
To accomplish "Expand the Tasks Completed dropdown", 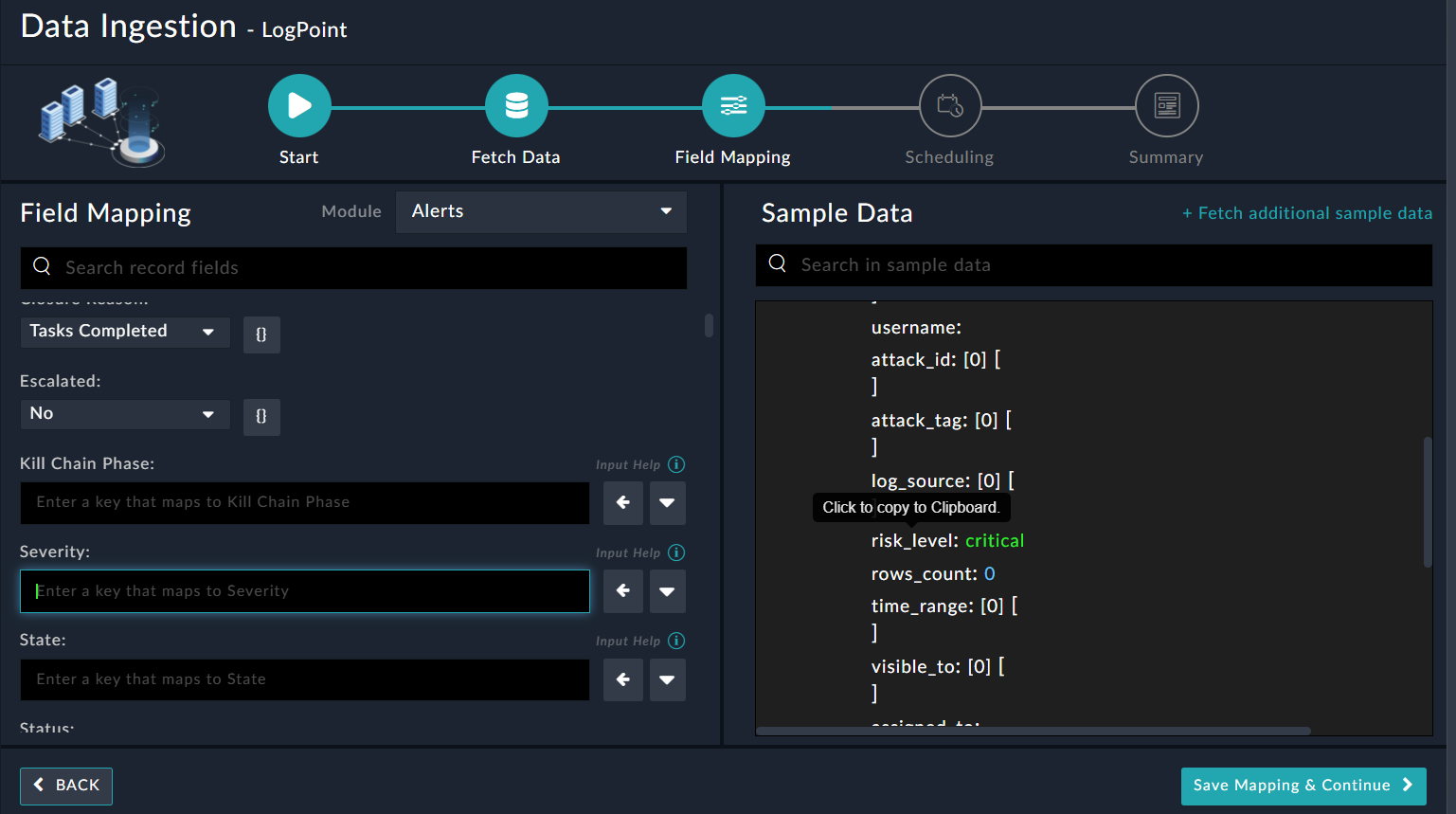I will point(124,332).
